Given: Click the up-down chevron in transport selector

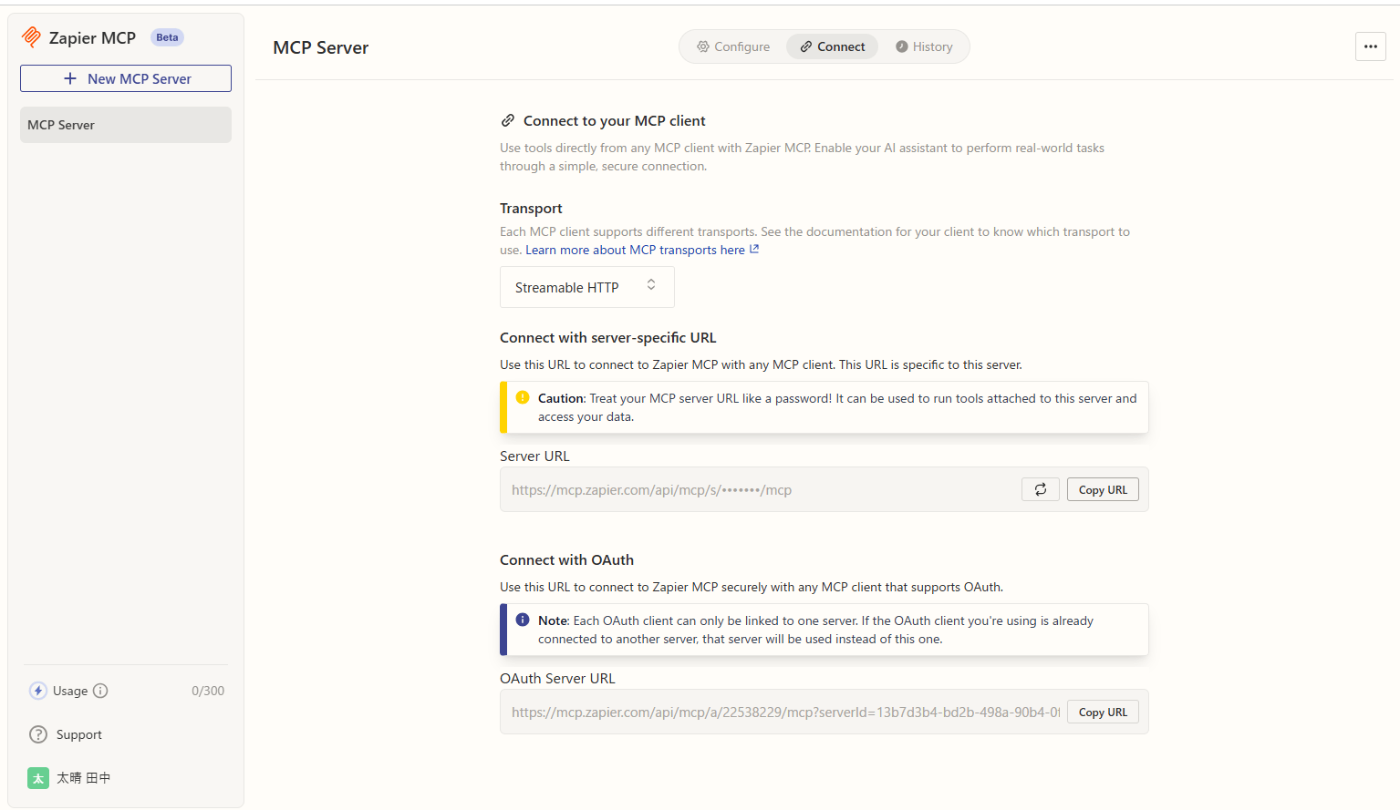Looking at the screenshot, I should (651, 284).
